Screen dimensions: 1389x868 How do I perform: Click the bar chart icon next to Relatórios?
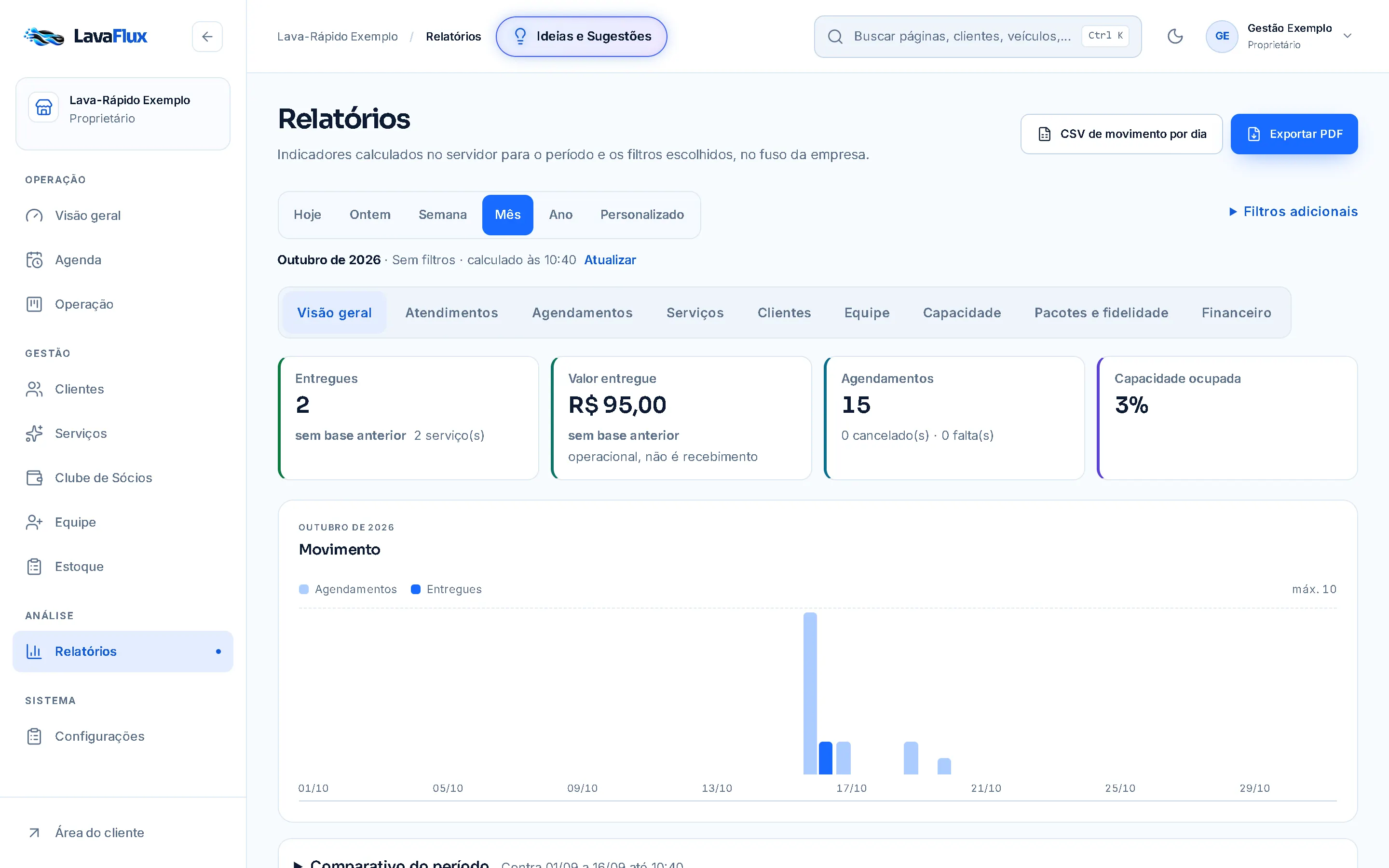pyautogui.click(x=34, y=651)
